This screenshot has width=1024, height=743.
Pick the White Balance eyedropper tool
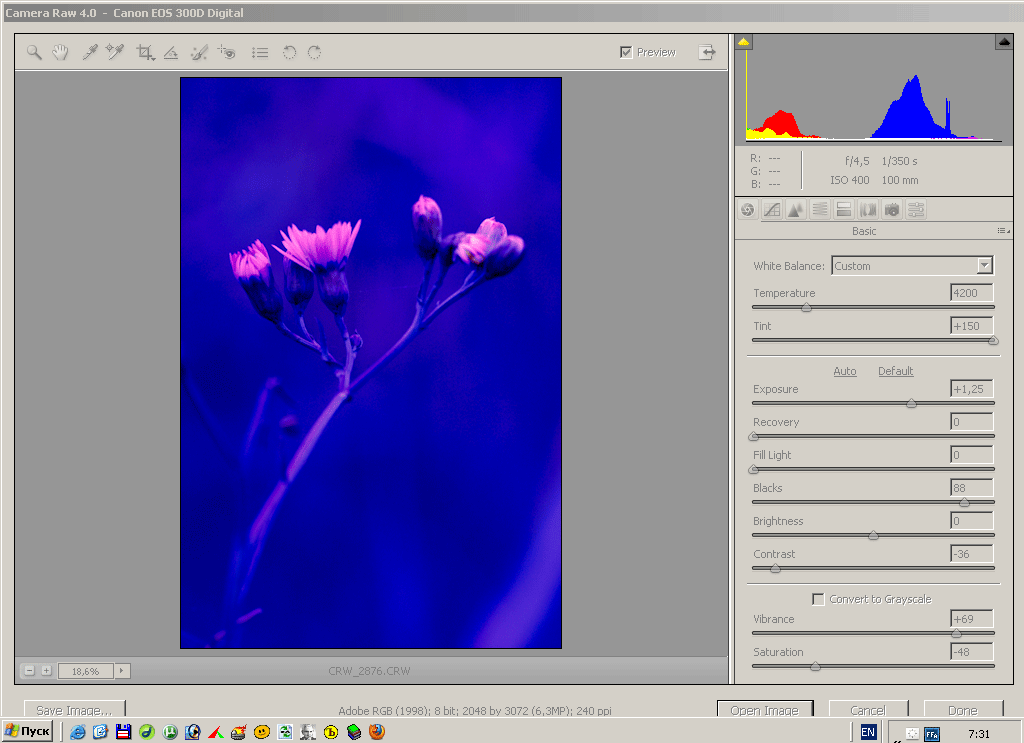[x=89, y=53]
